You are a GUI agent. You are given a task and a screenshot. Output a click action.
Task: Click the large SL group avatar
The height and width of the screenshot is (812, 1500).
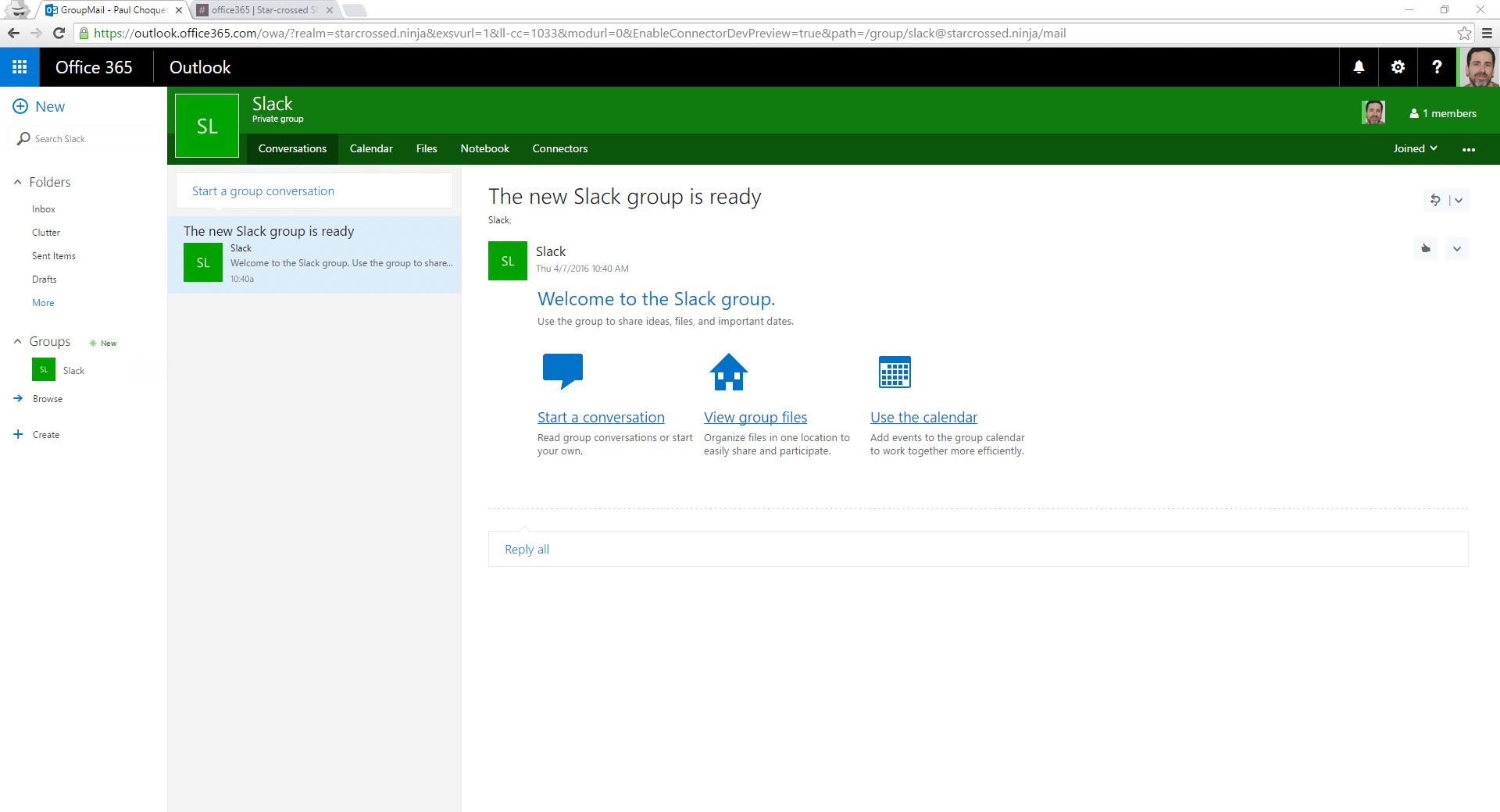click(x=207, y=126)
